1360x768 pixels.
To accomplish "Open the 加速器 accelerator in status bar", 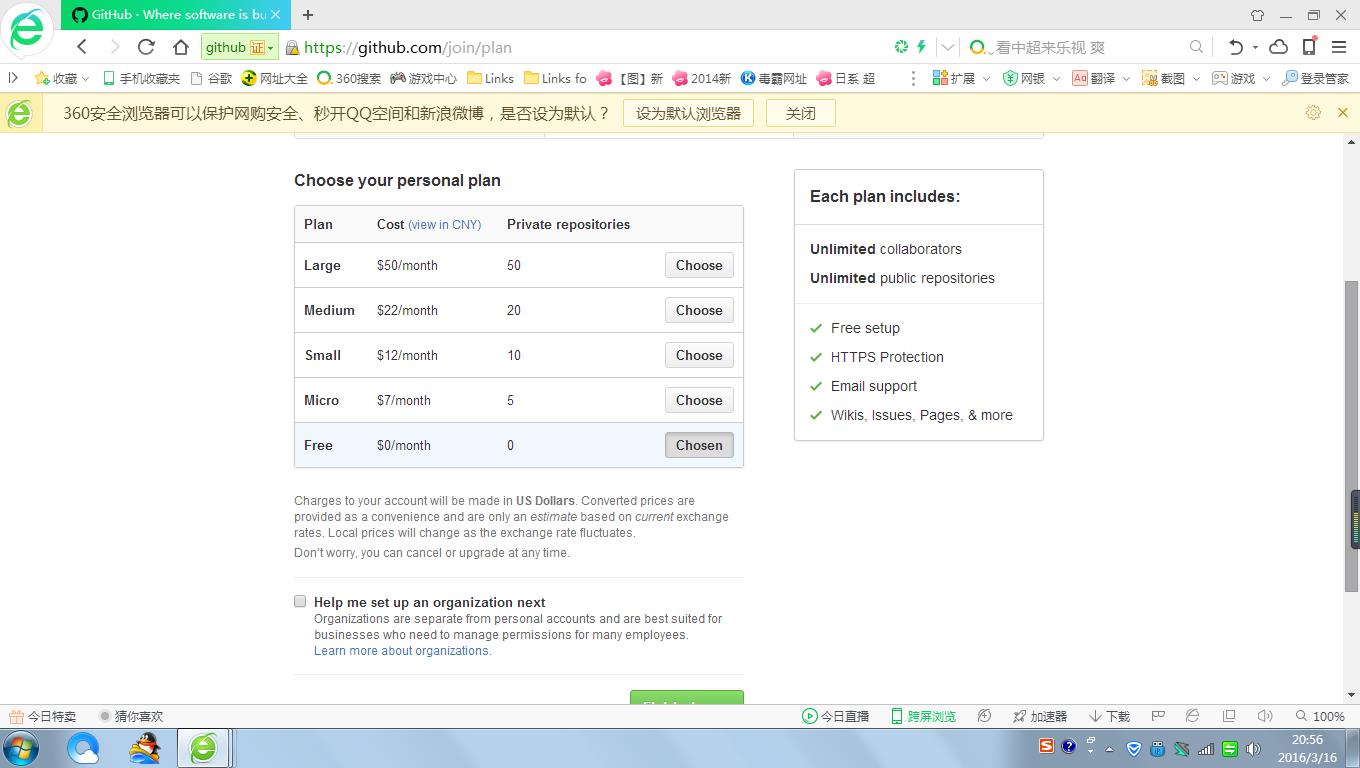I will [x=1040, y=716].
